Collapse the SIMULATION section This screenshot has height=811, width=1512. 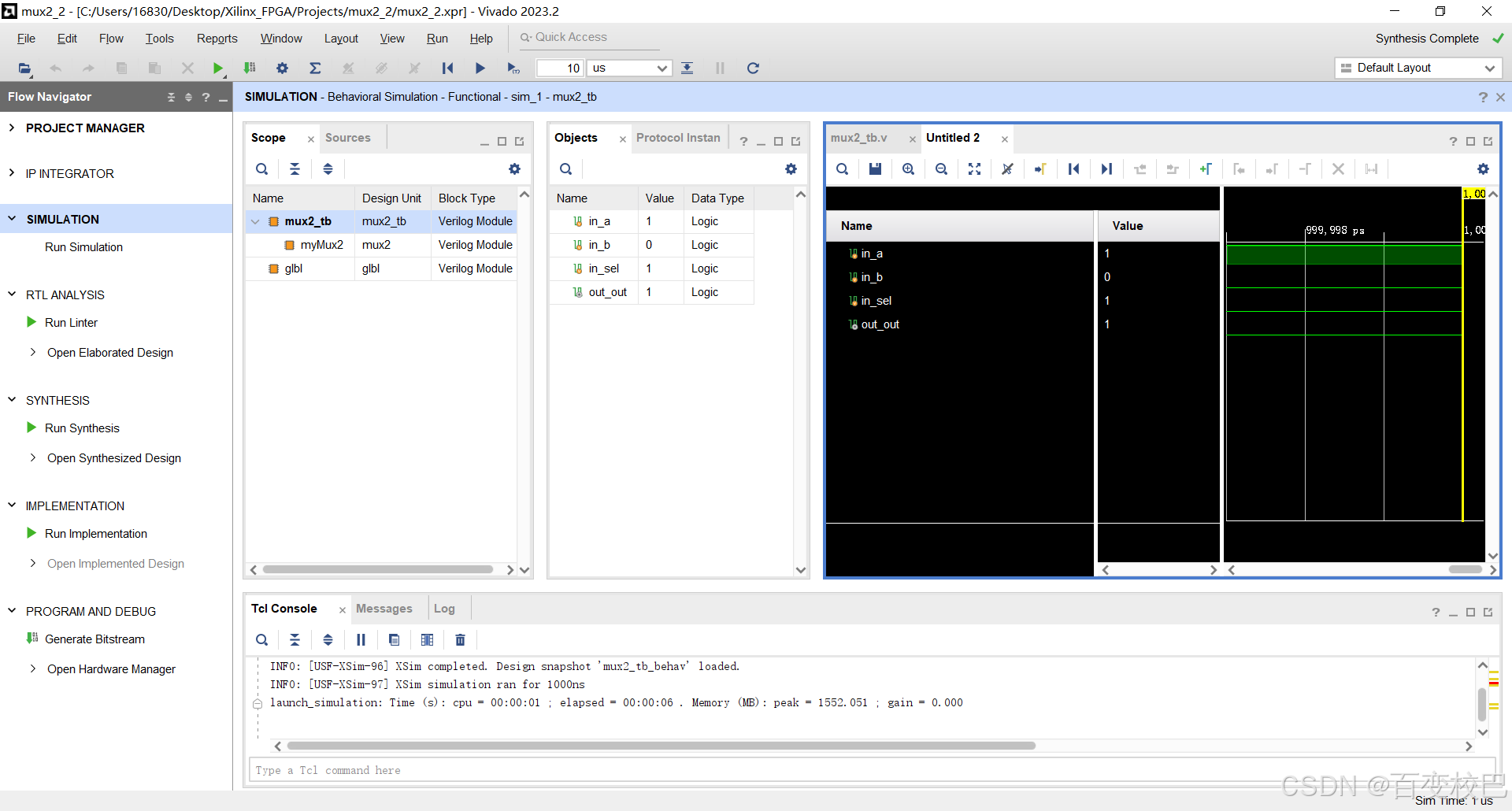click(x=12, y=219)
